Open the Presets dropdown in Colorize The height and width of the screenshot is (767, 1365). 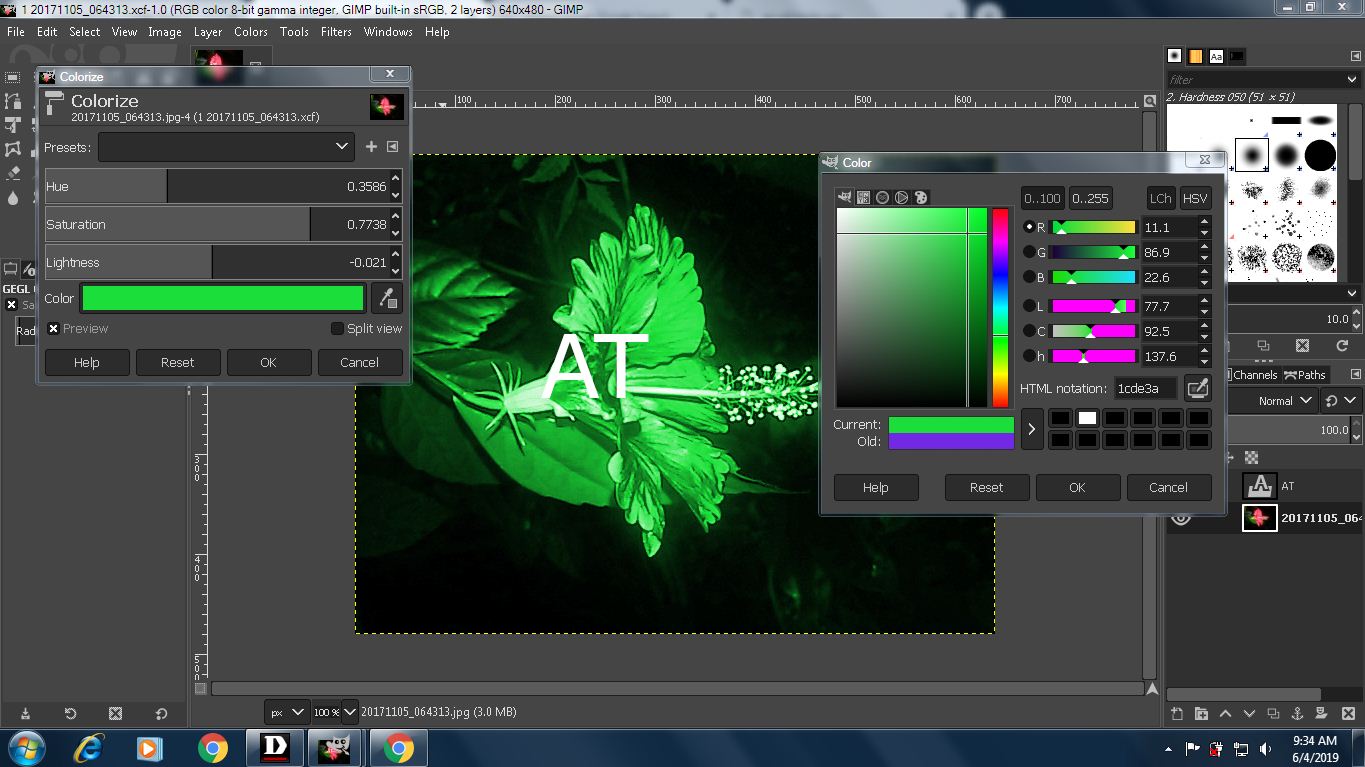tap(226, 147)
